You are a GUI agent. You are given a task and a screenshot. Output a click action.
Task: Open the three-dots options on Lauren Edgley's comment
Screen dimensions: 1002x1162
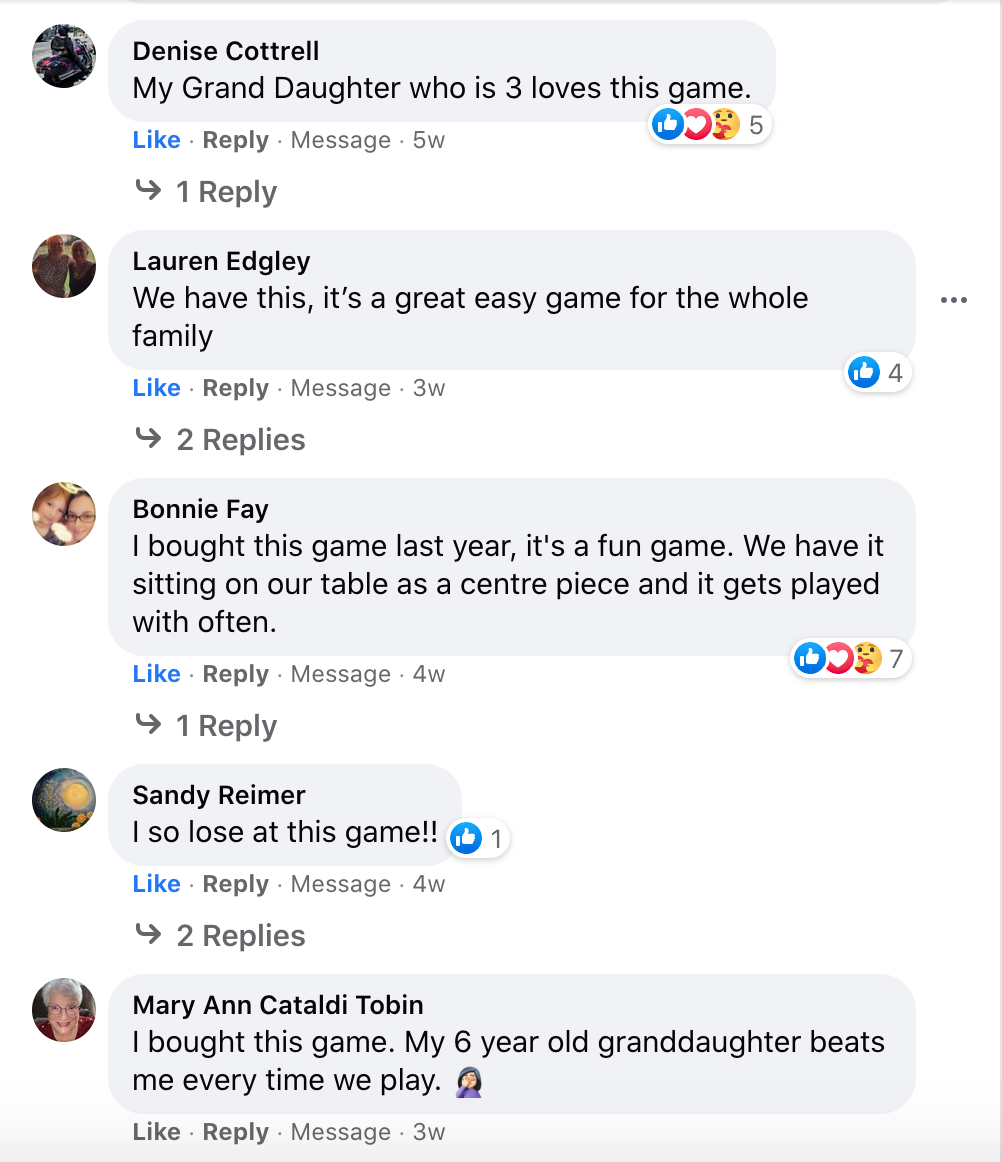[x=954, y=300]
